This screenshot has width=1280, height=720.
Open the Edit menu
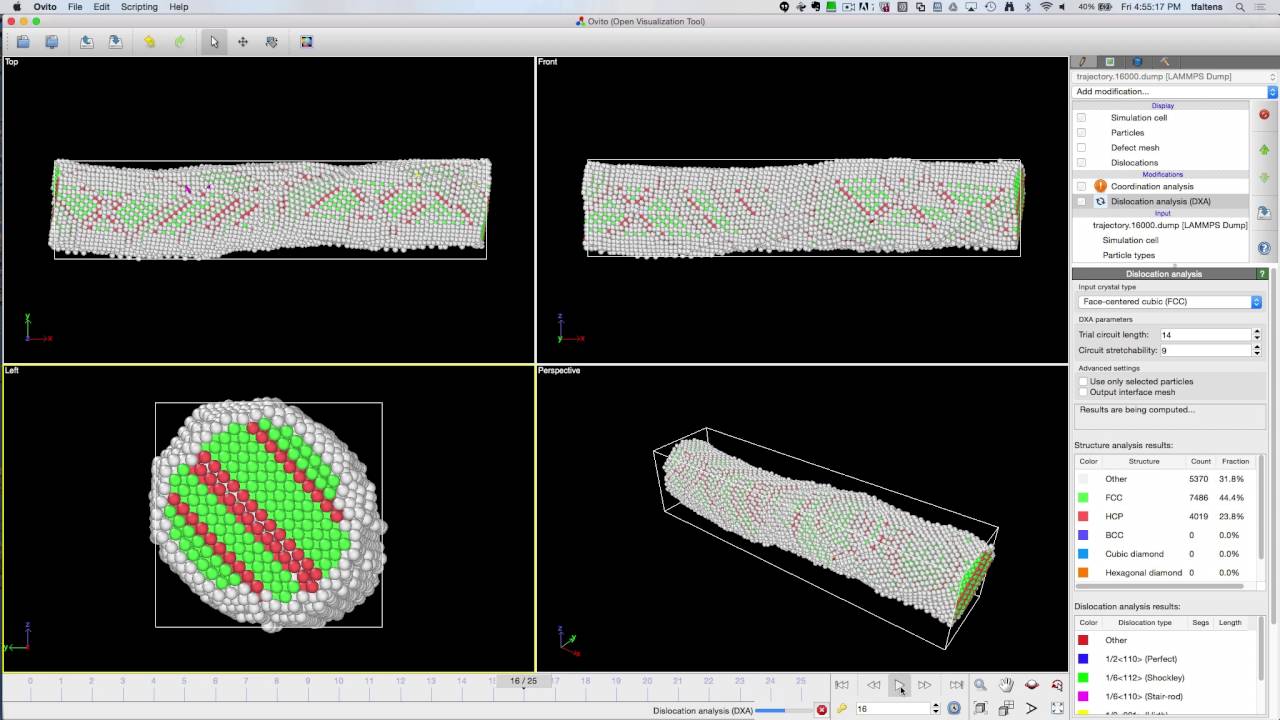coord(102,7)
